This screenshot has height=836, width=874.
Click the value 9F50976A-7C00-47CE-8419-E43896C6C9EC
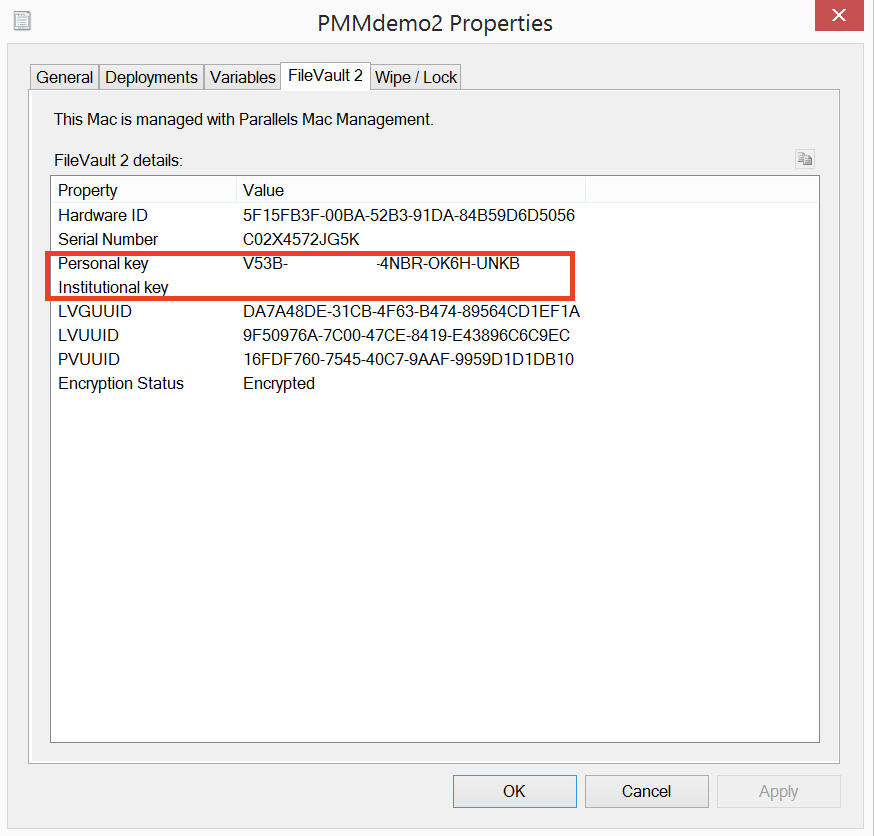pos(406,335)
